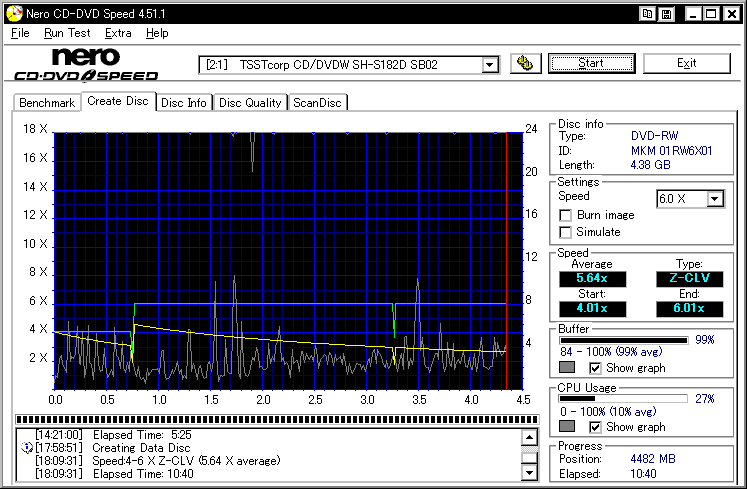This screenshot has height=489, width=747.
Task: Open the 6.0 X speed dropdown
Action: [x=715, y=199]
